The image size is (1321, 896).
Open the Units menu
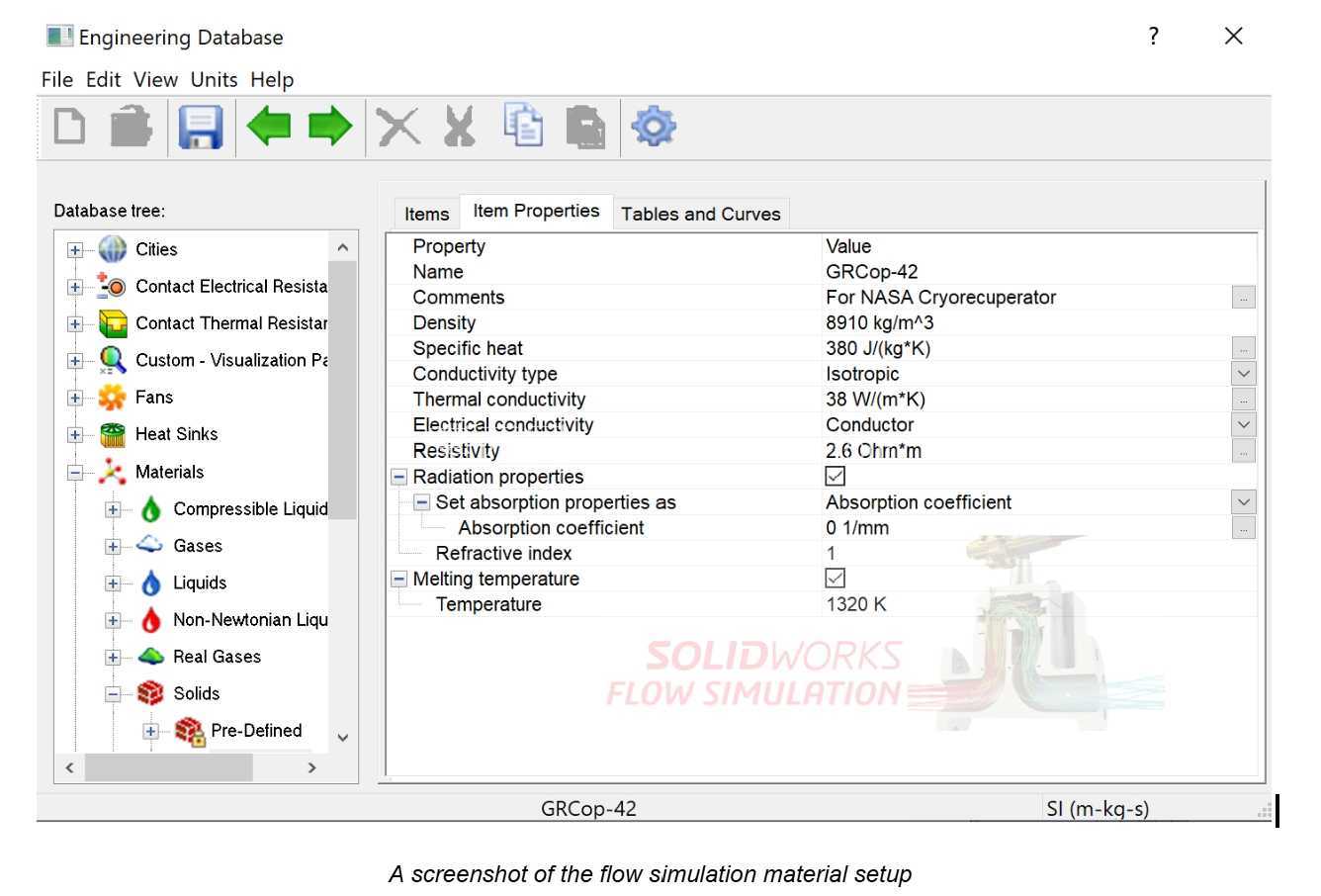[x=214, y=80]
